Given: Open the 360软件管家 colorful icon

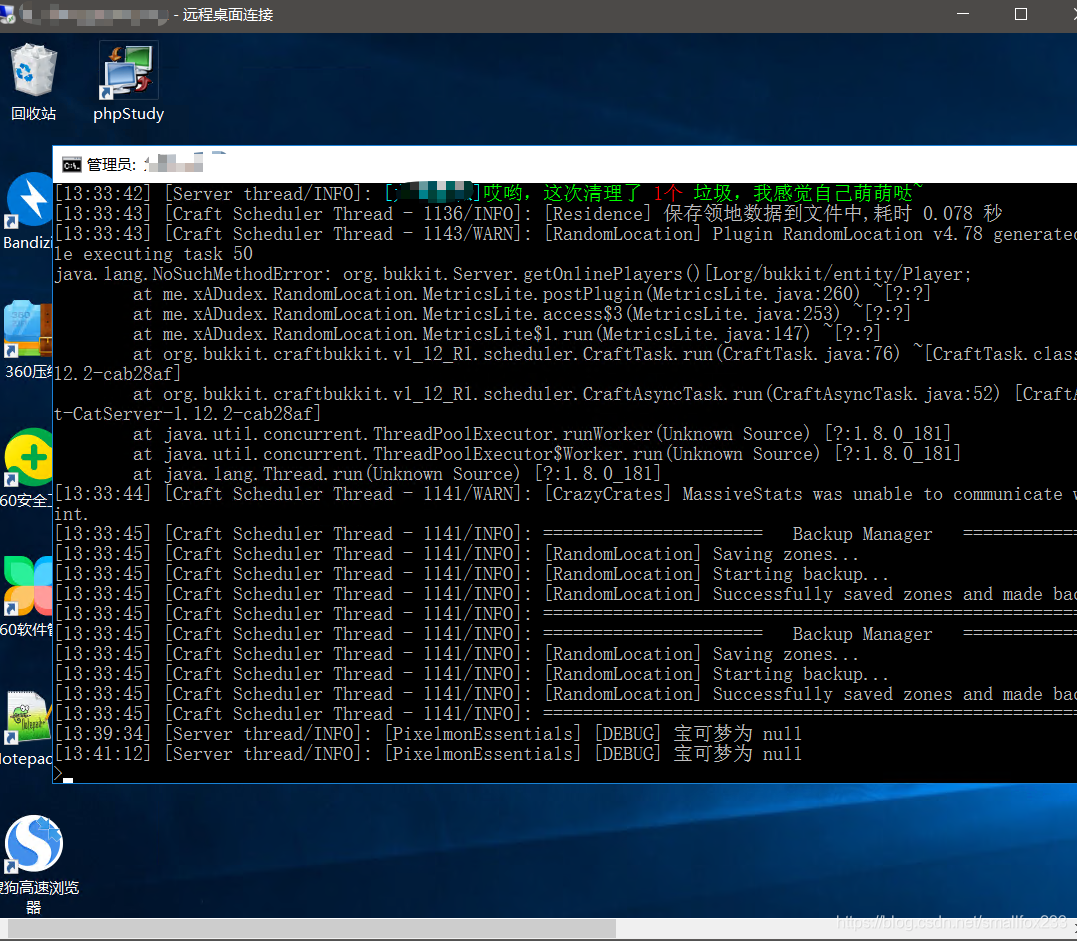Looking at the screenshot, I should [x=27, y=597].
